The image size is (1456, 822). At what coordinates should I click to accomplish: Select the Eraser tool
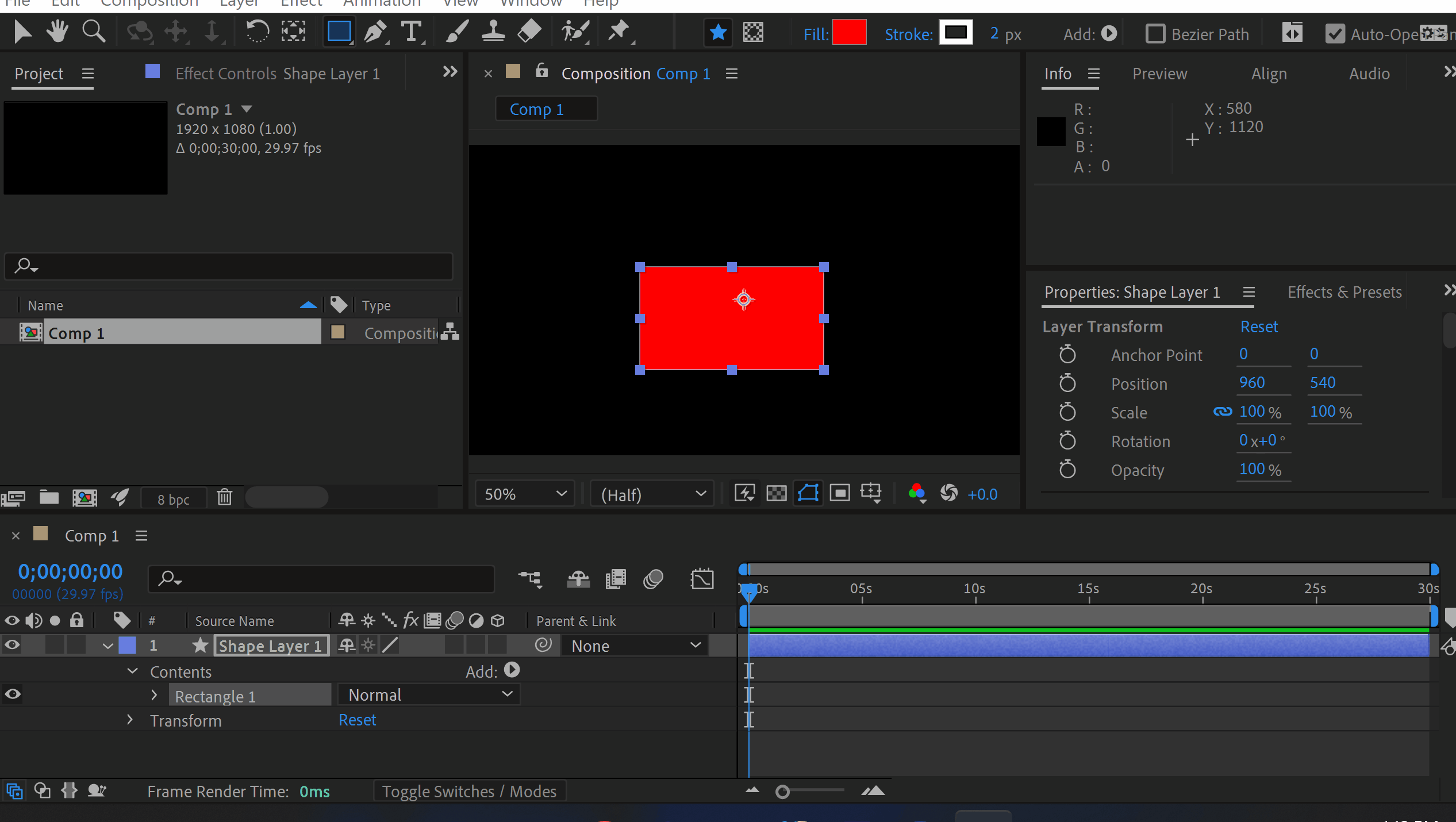pos(528,32)
